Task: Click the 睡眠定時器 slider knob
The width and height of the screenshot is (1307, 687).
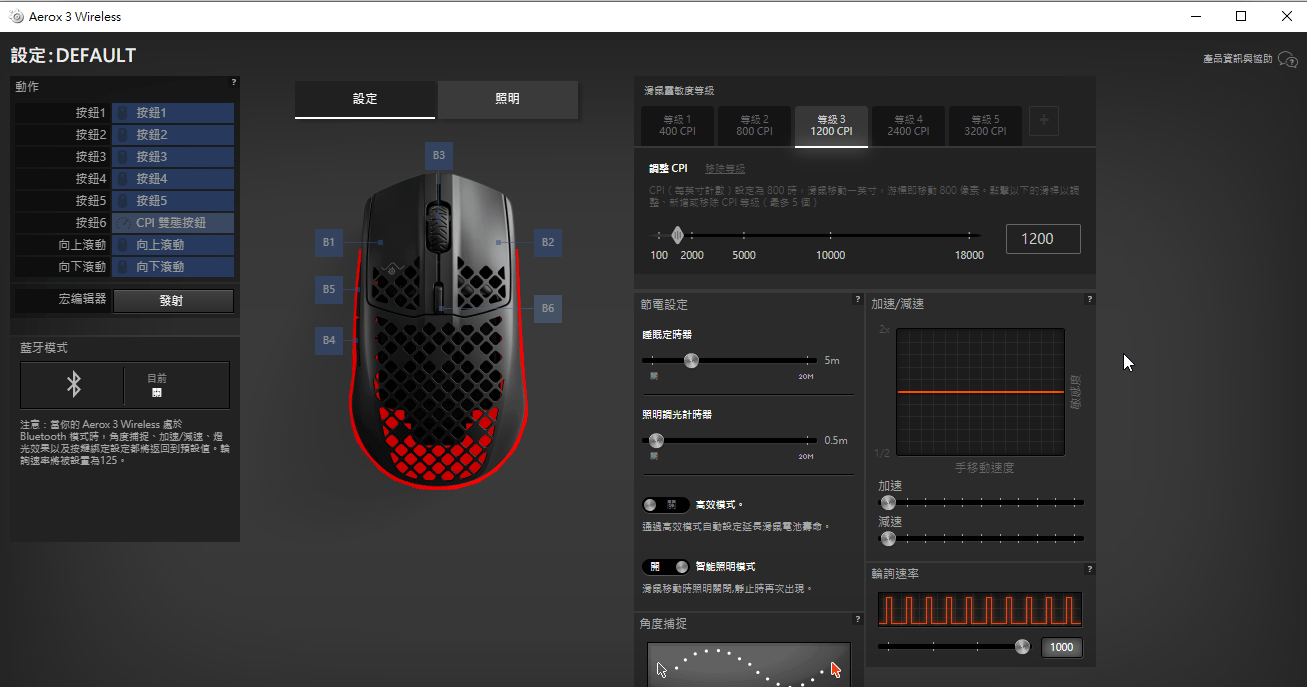Action: 691,360
